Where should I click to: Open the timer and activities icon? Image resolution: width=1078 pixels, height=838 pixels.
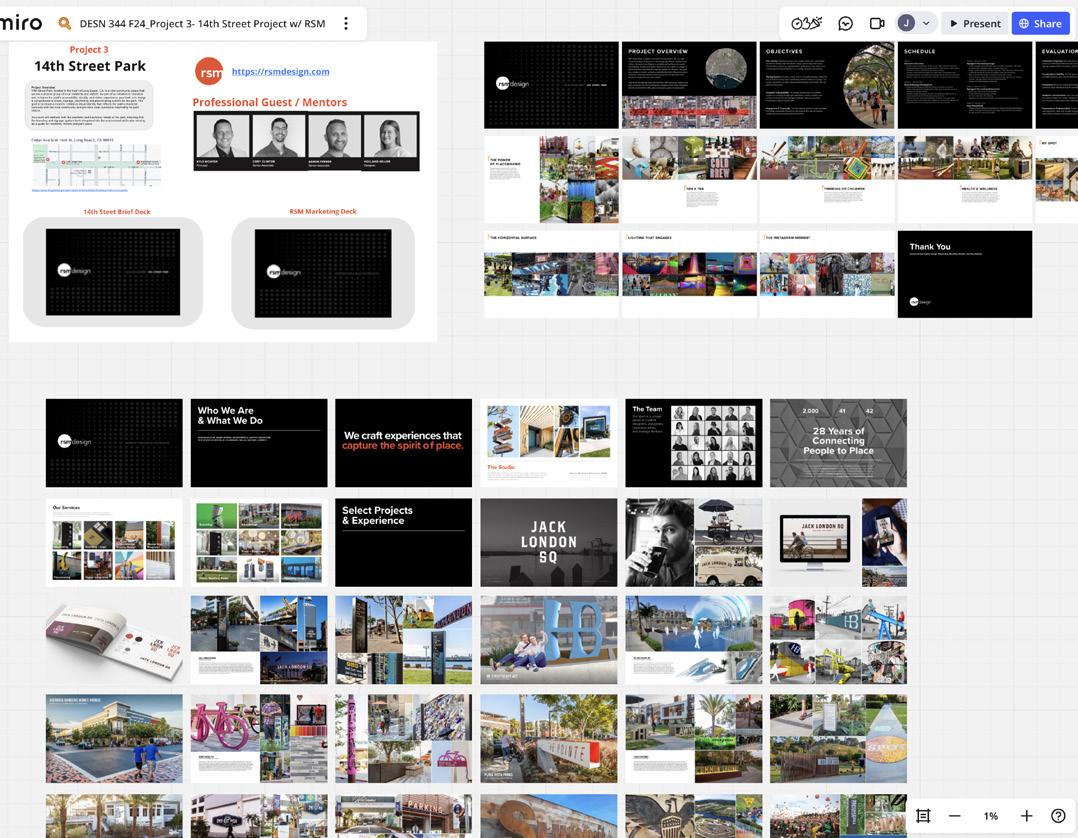coord(806,23)
